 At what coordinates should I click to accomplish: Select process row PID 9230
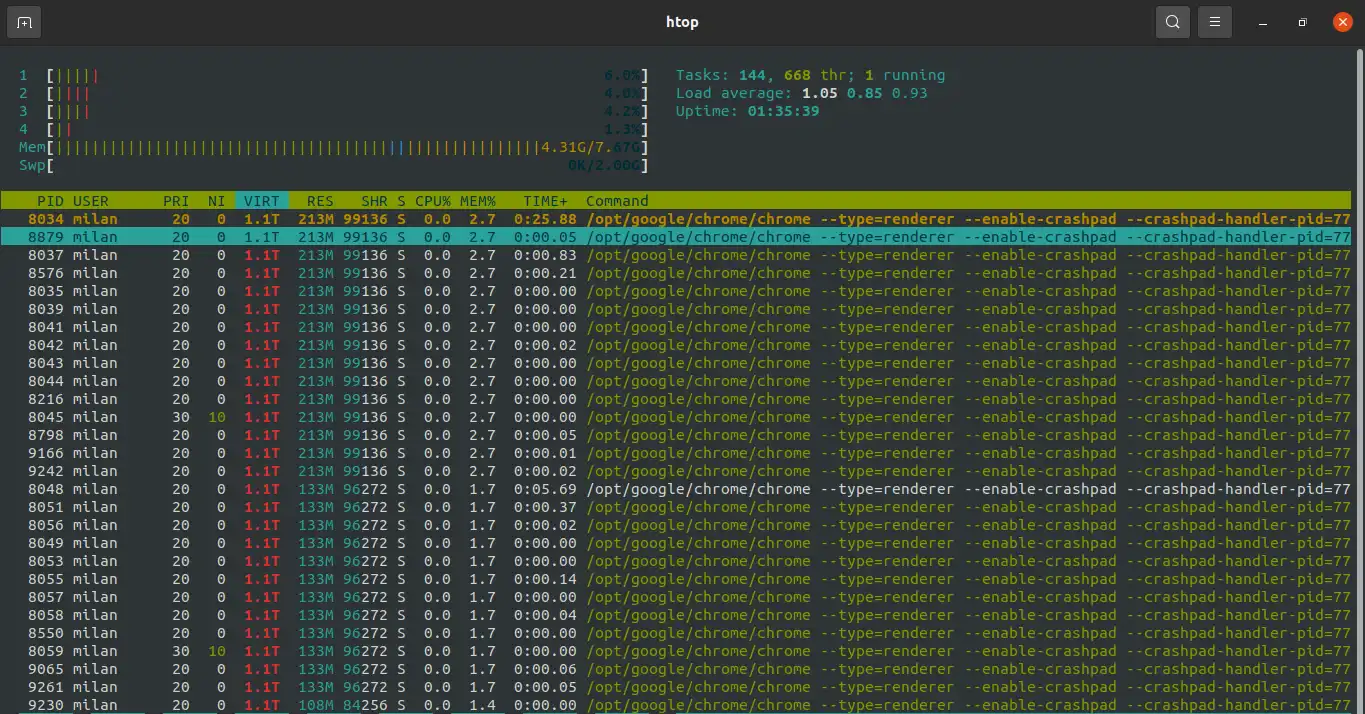pos(676,705)
